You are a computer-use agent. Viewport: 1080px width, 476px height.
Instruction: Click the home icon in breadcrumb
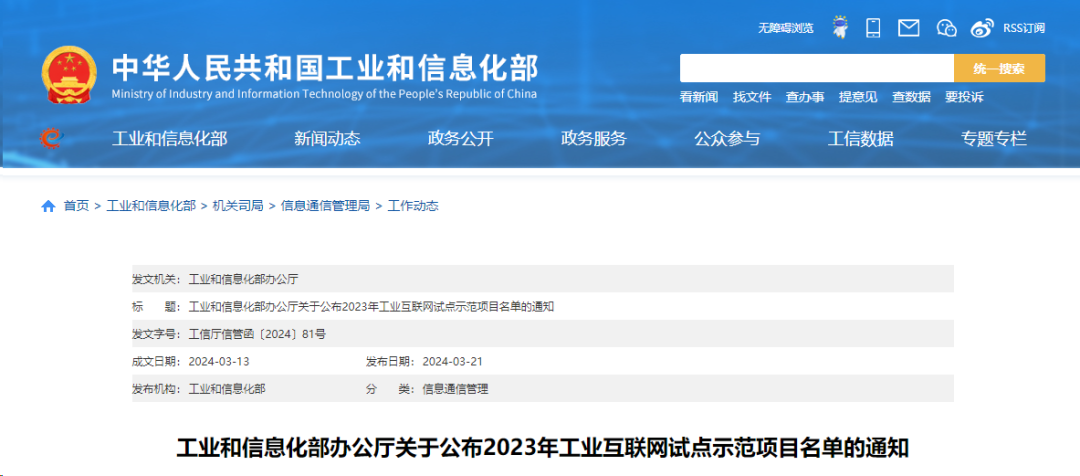coord(48,206)
